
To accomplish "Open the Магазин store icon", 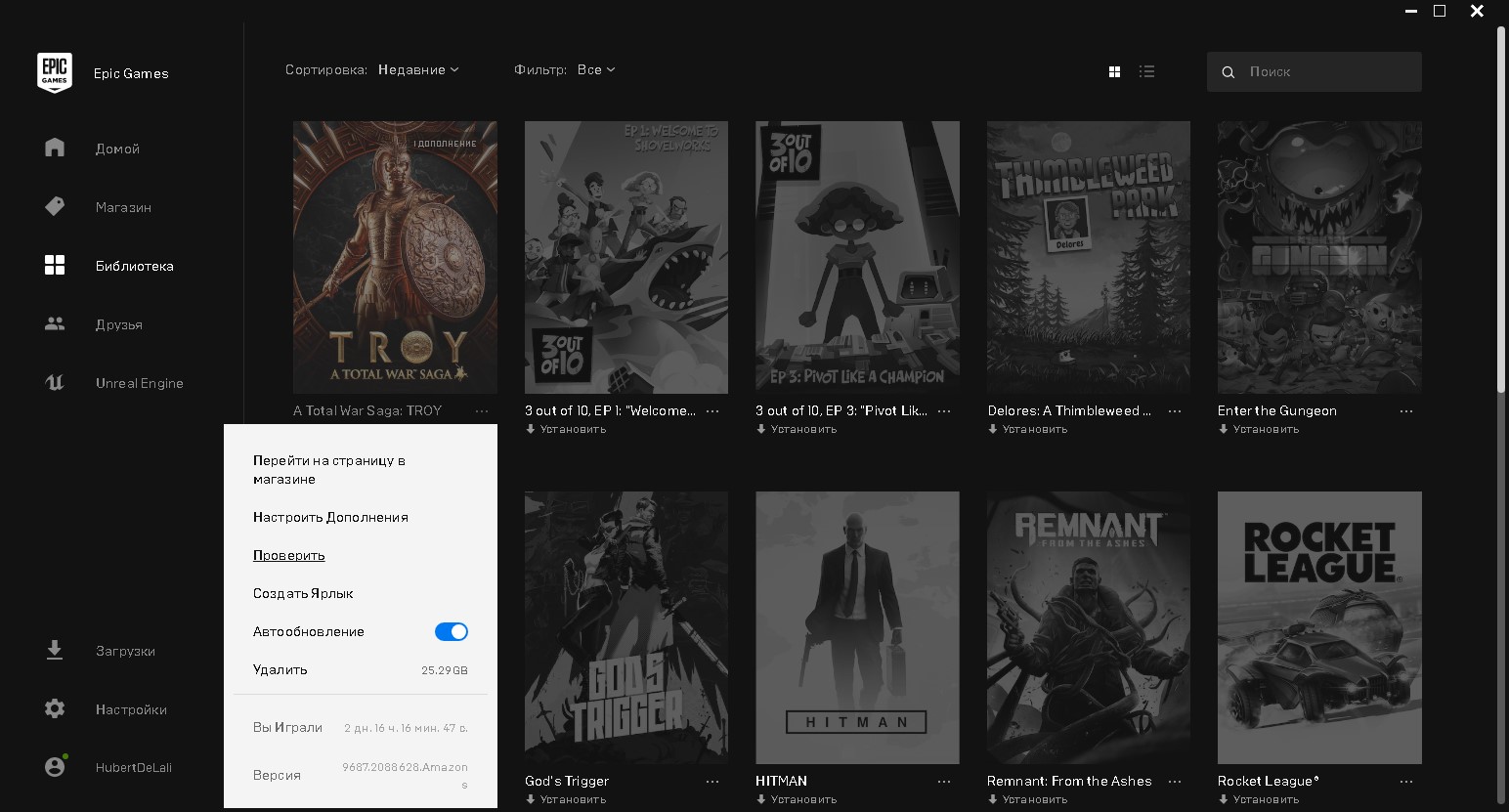I will [x=55, y=206].
